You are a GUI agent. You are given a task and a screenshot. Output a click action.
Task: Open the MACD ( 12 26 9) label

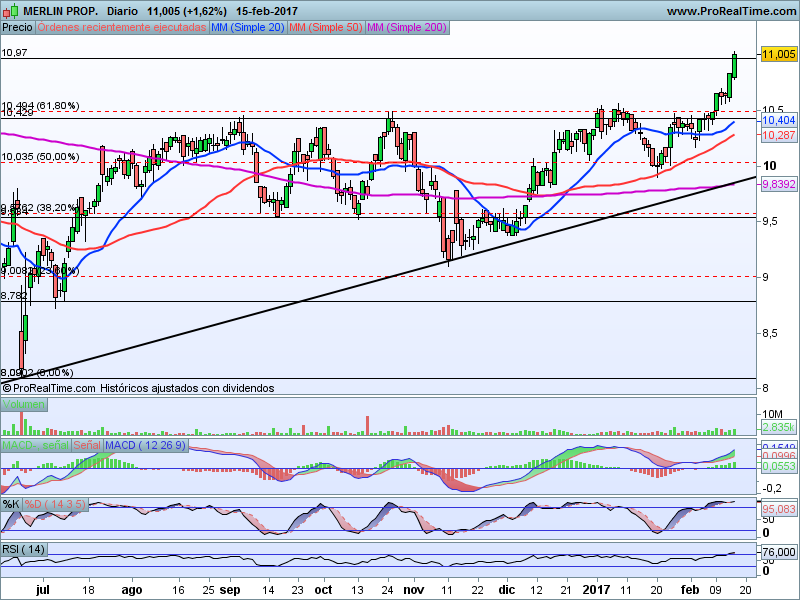[x=146, y=445]
